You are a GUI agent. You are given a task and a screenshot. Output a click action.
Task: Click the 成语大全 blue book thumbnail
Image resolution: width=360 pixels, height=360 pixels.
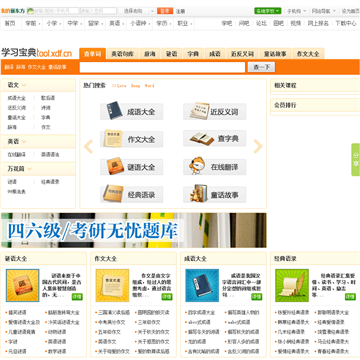[x=202, y=285]
